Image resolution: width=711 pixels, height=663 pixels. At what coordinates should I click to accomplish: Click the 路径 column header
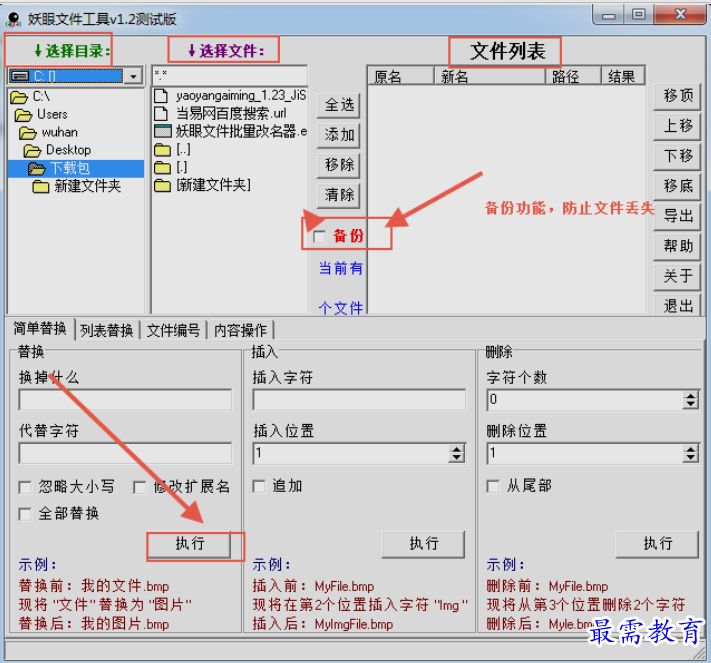click(x=573, y=76)
